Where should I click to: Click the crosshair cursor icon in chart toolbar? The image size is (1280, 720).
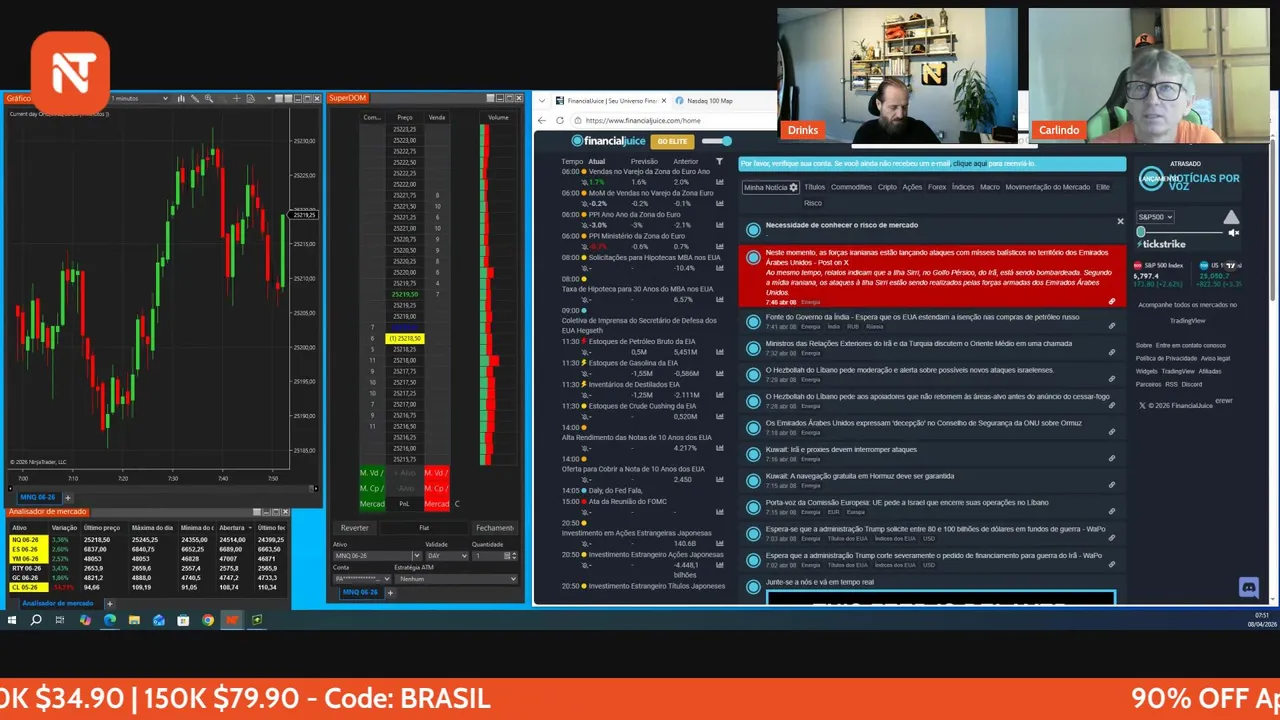click(x=237, y=98)
